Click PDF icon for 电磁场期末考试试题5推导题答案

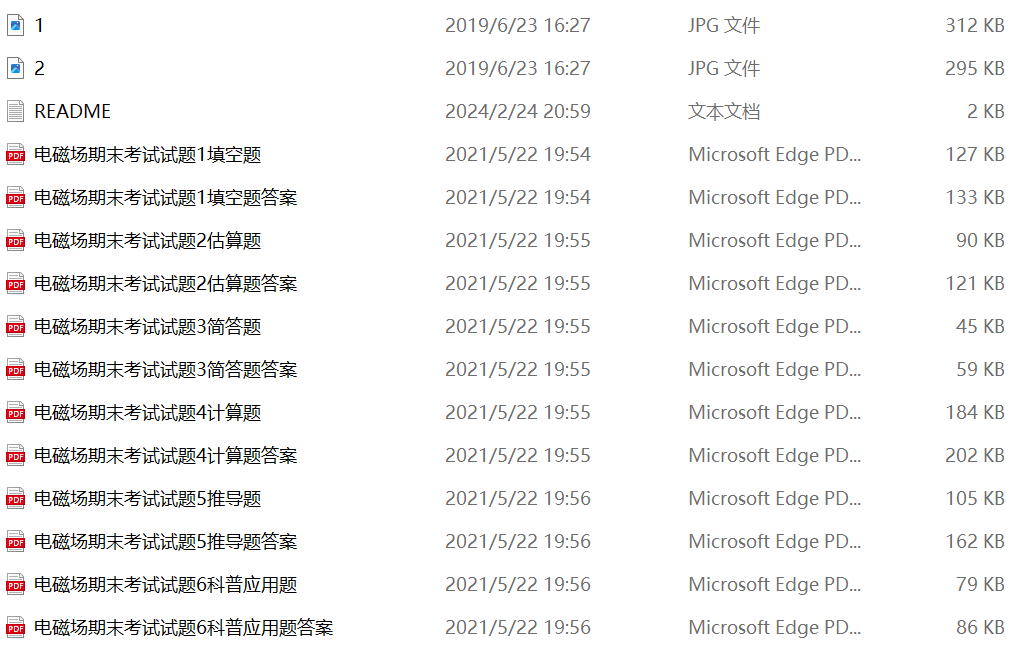(15, 541)
